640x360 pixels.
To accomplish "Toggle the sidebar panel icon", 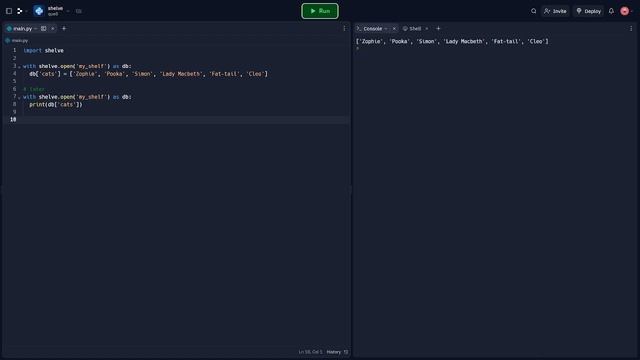I will coord(9,11).
